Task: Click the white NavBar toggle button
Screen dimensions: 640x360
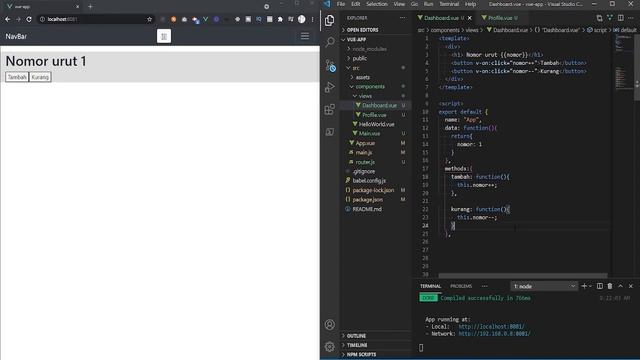Action: click(164, 36)
